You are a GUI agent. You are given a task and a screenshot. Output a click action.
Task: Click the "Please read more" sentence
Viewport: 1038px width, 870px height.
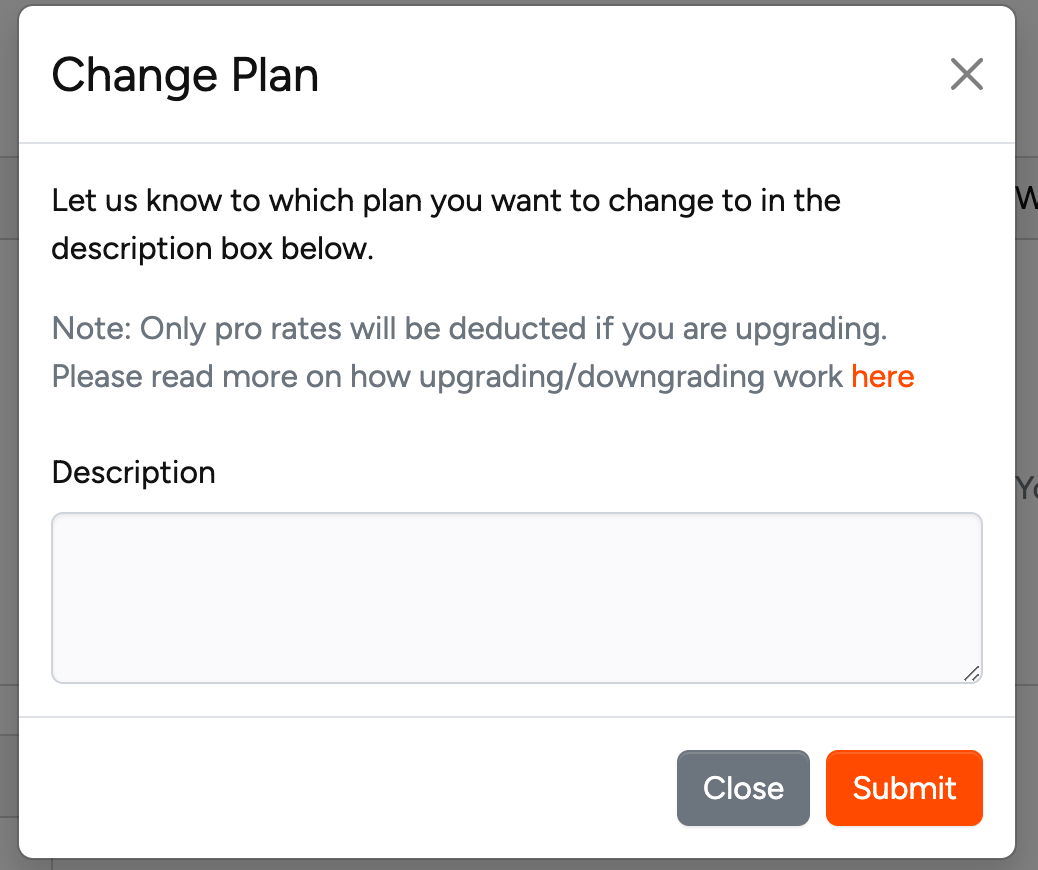[x=300, y=377]
